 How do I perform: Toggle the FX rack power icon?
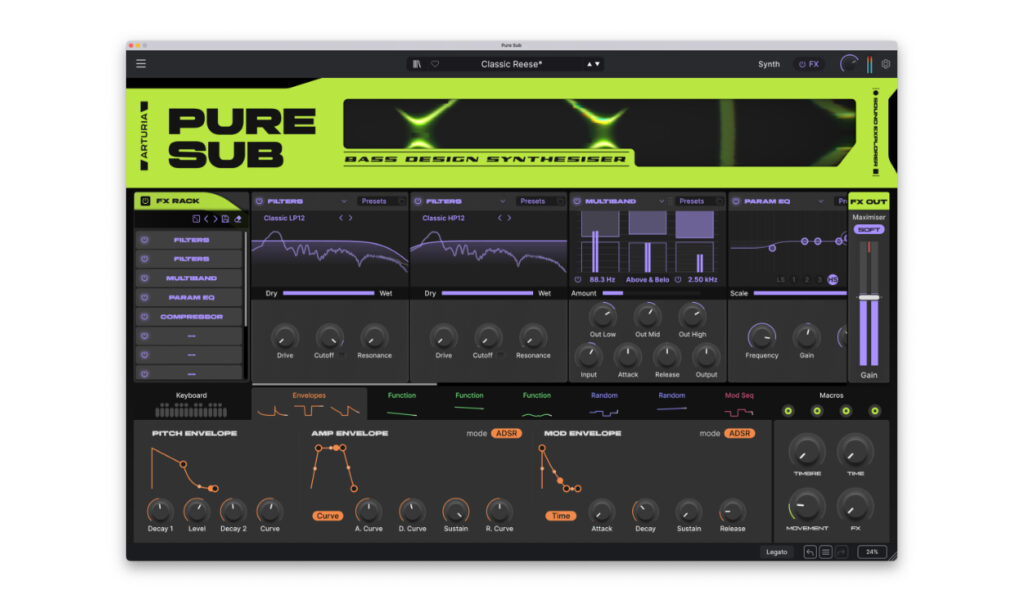point(146,201)
